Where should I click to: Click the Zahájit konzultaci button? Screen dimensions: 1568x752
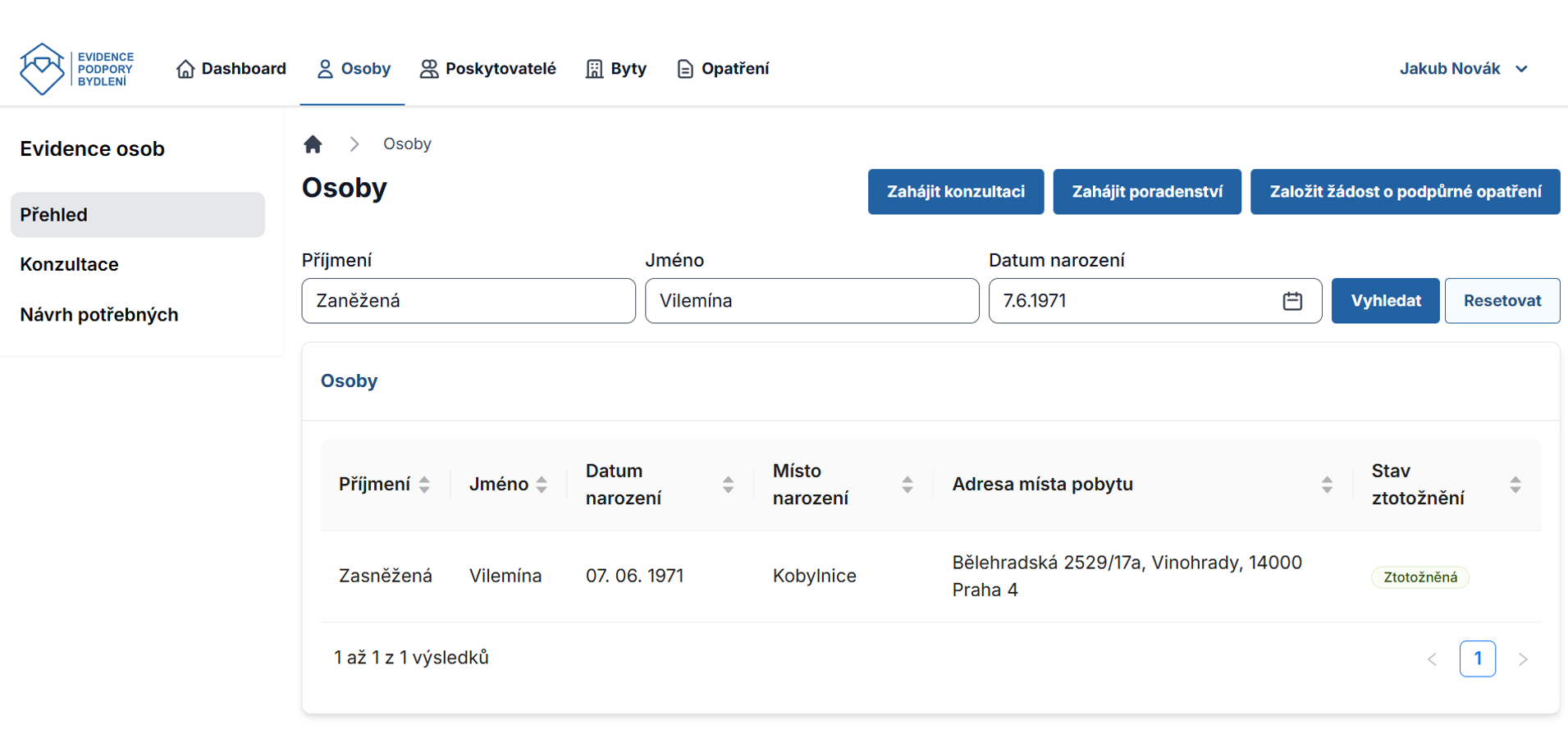[955, 192]
